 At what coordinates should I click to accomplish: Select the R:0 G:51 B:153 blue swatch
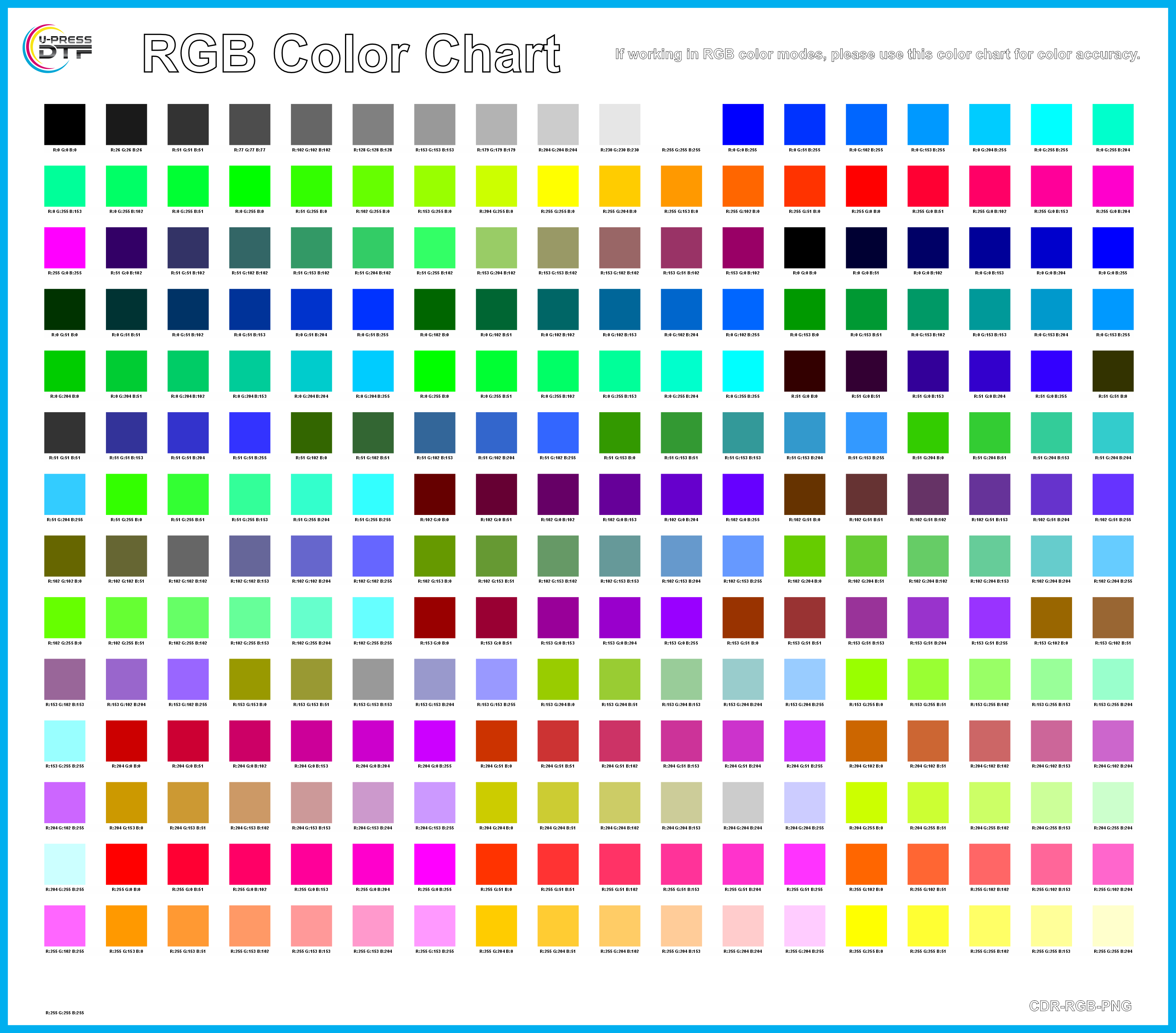pyautogui.click(x=250, y=309)
